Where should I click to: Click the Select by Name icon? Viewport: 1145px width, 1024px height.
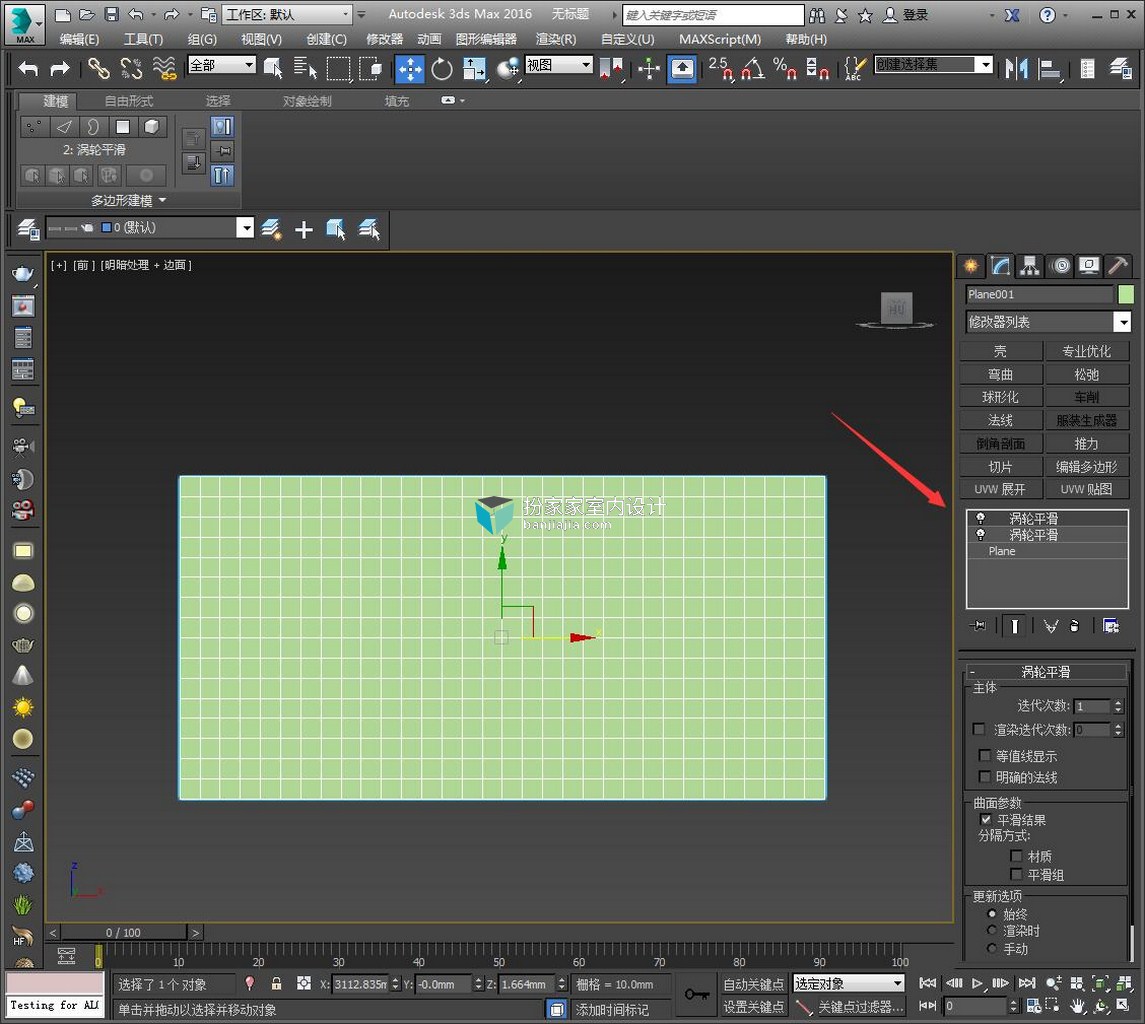(305, 69)
